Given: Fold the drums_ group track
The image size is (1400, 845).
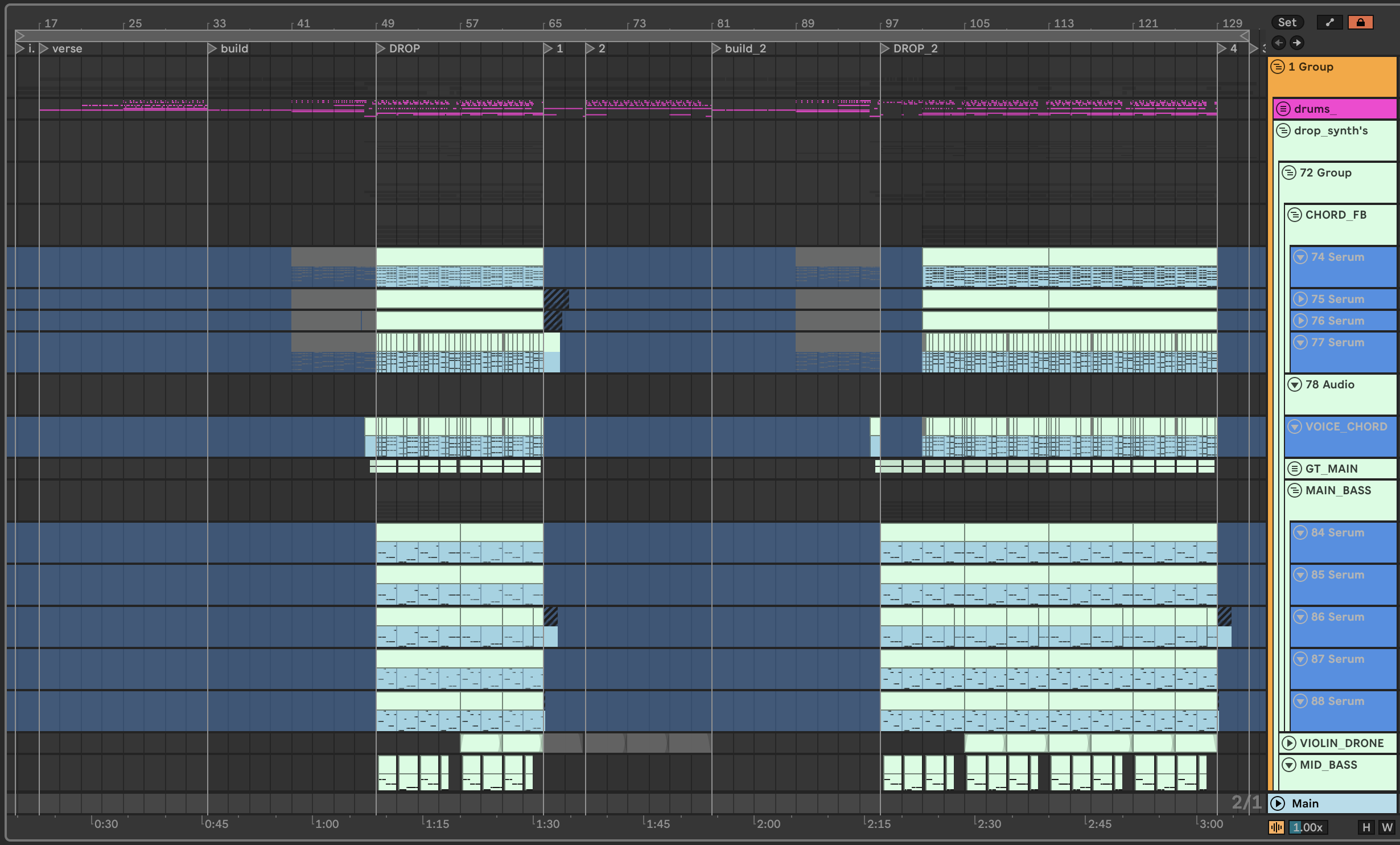Looking at the screenshot, I should (1283, 109).
